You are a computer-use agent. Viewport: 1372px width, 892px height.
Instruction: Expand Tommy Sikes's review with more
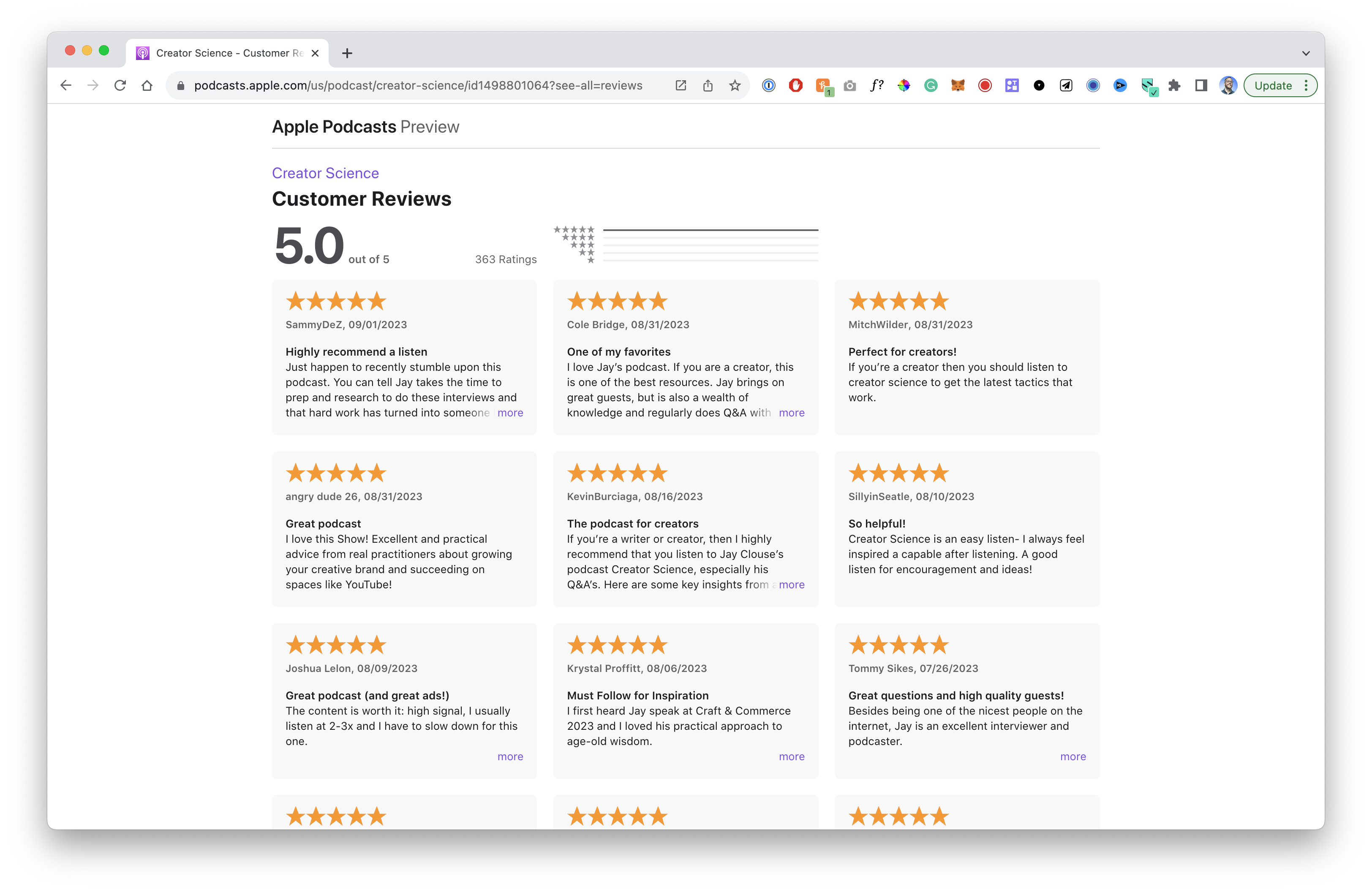(x=1073, y=756)
